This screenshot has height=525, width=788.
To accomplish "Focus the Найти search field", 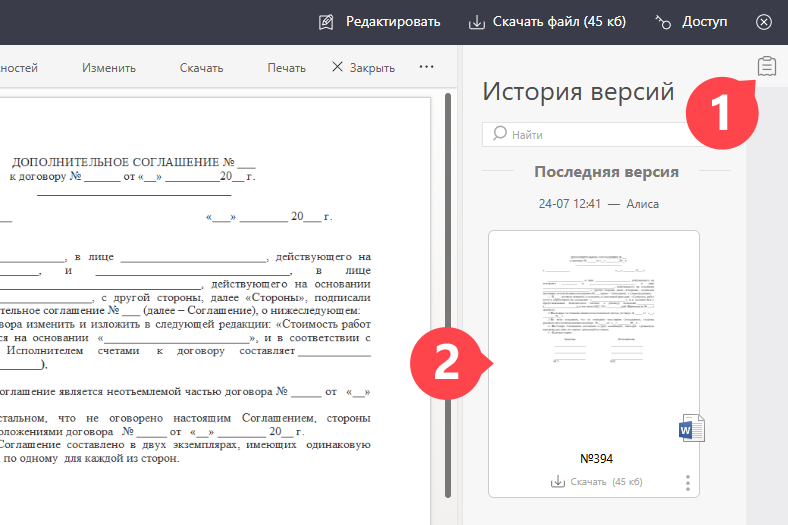I will [x=593, y=135].
